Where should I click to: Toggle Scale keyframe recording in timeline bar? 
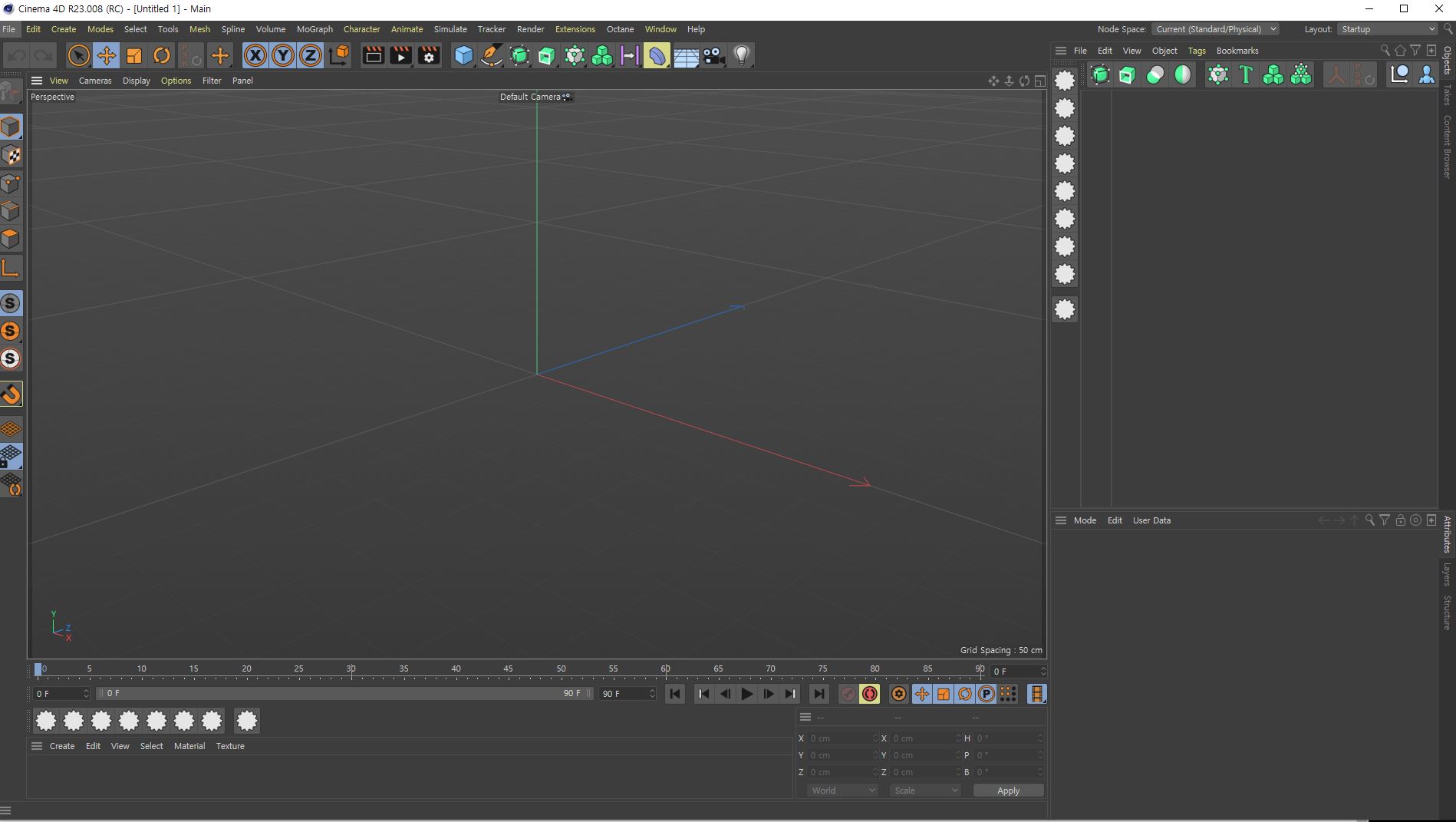[x=944, y=694]
